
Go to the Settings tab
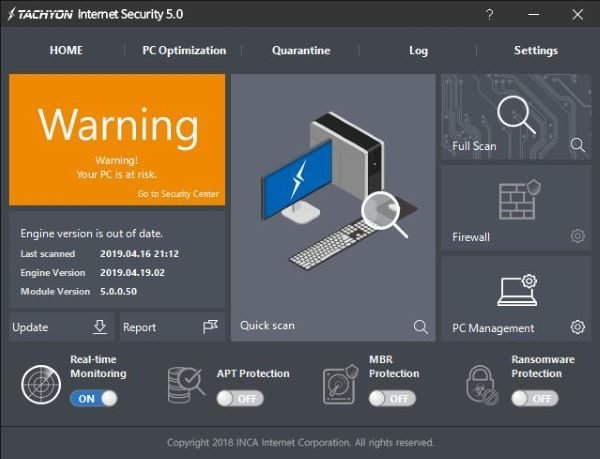point(536,50)
